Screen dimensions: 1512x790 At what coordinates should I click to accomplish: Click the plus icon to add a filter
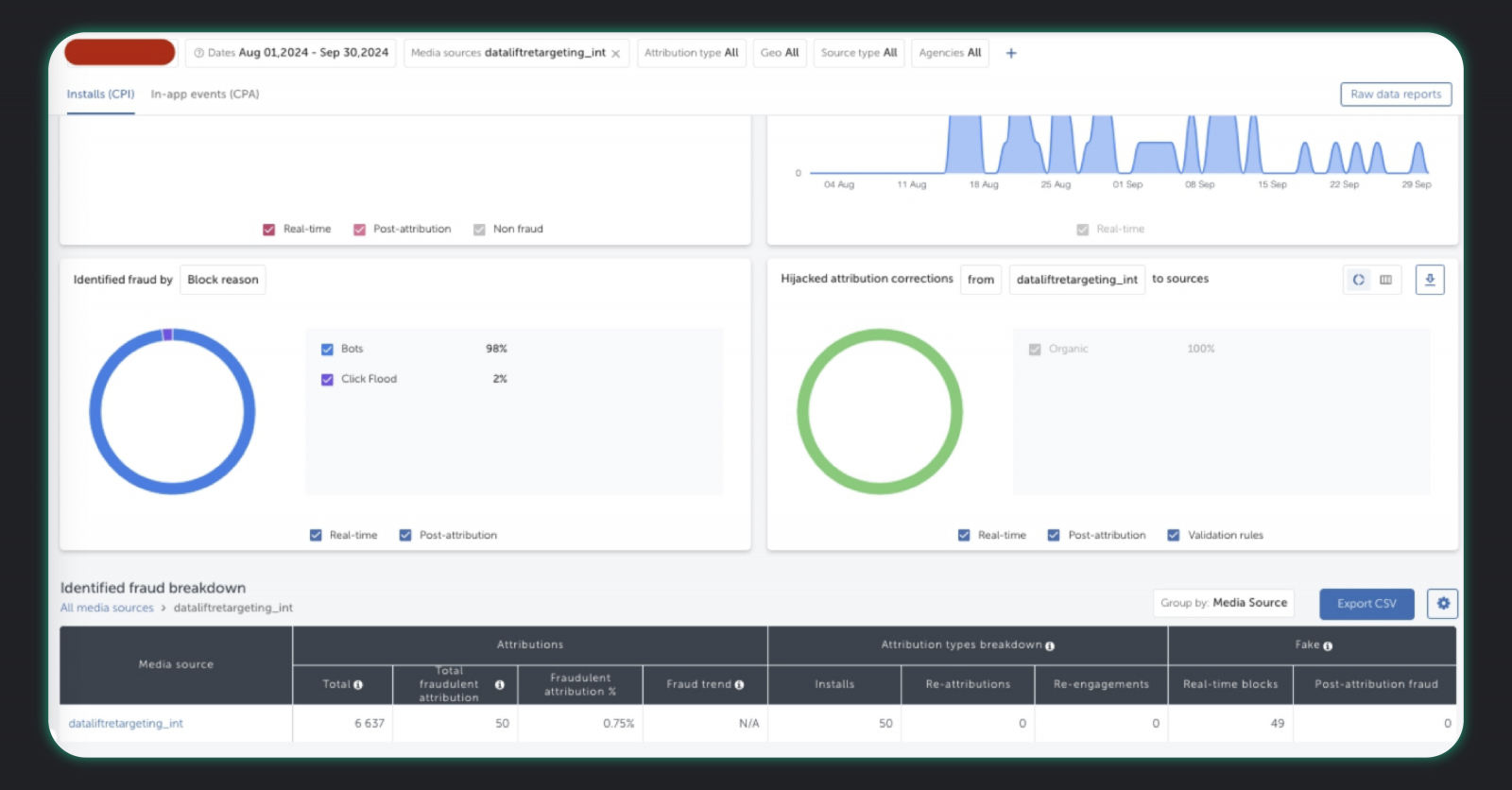point(1011,54)
